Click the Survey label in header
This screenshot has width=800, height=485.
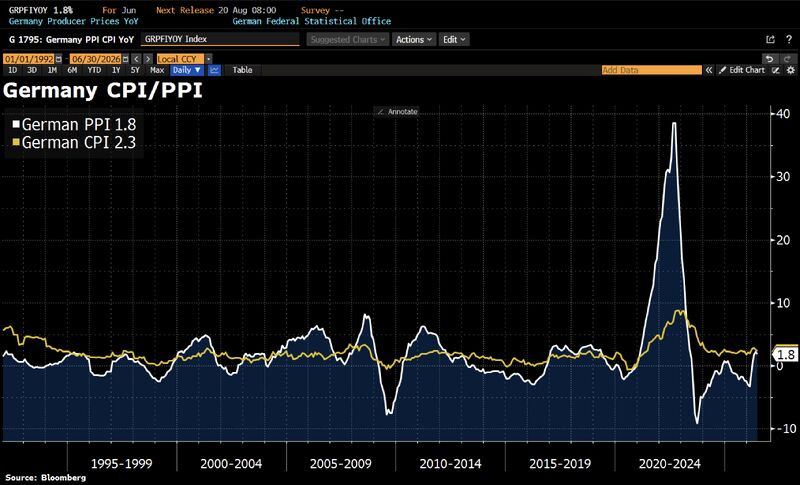[x=315, y=10]
